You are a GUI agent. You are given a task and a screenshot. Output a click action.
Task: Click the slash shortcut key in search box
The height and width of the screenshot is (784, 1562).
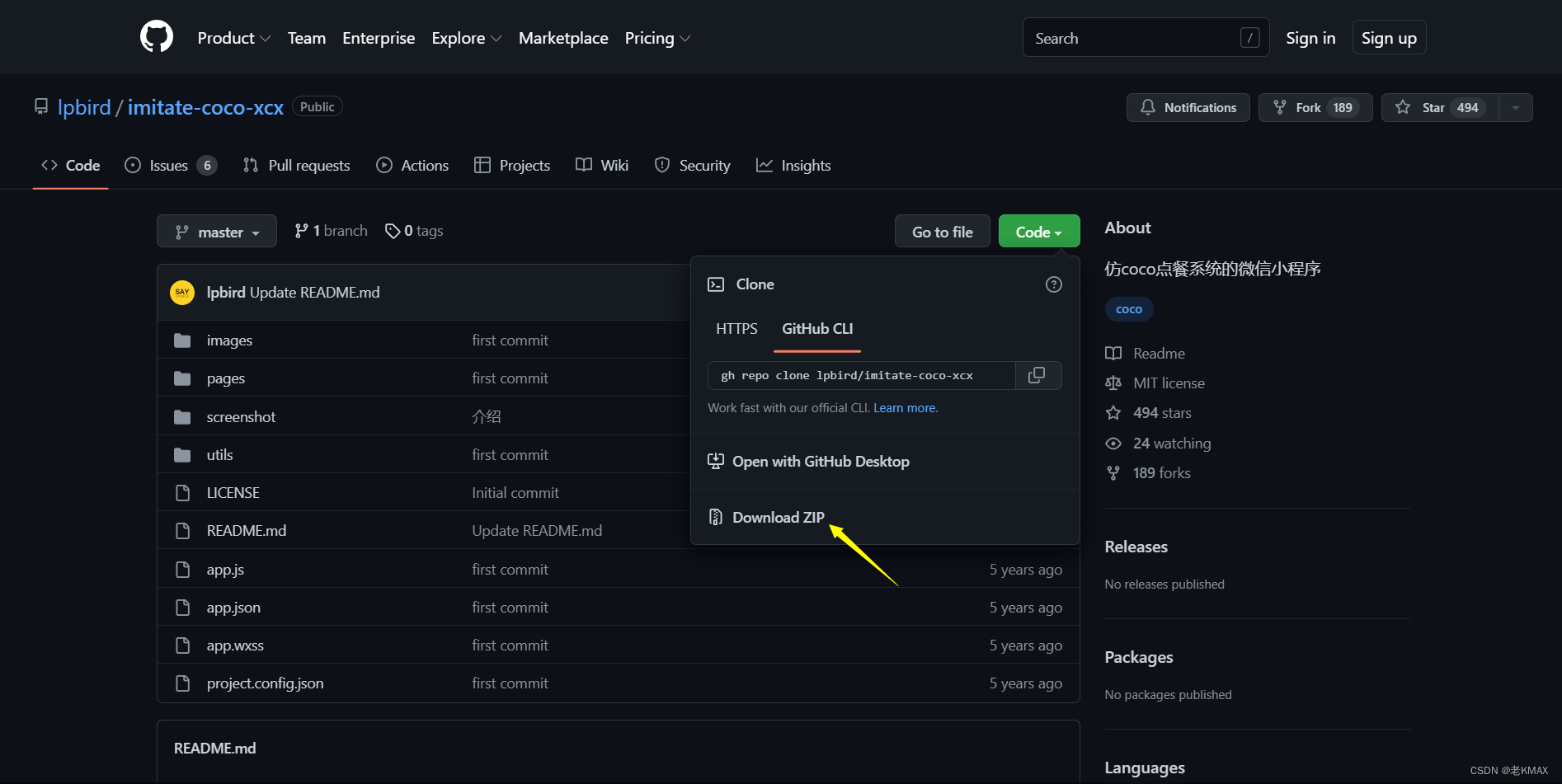pyautogui.click(x=1249, y=38)
